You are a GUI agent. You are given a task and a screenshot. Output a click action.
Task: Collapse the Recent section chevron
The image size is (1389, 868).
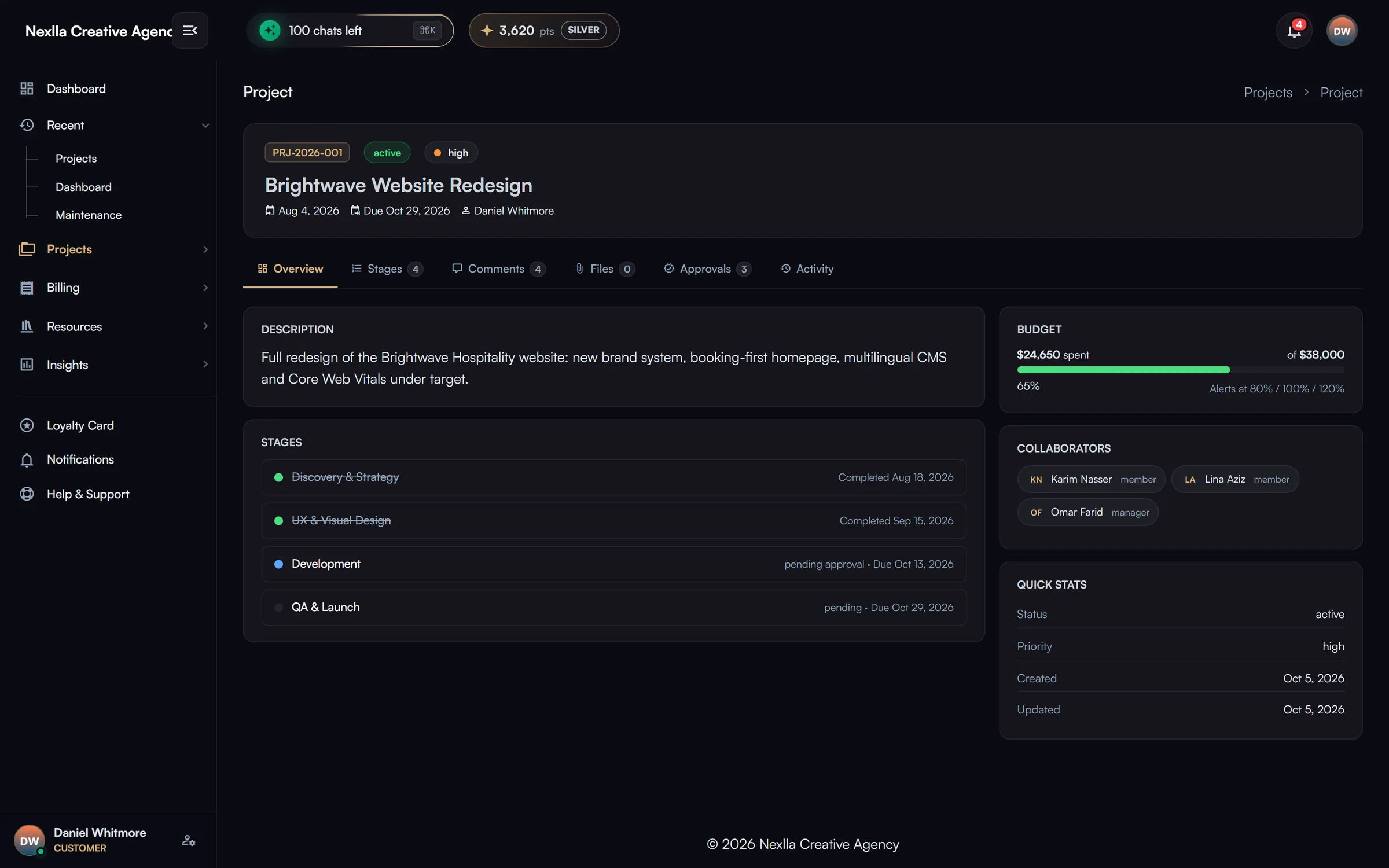(205, 126)
